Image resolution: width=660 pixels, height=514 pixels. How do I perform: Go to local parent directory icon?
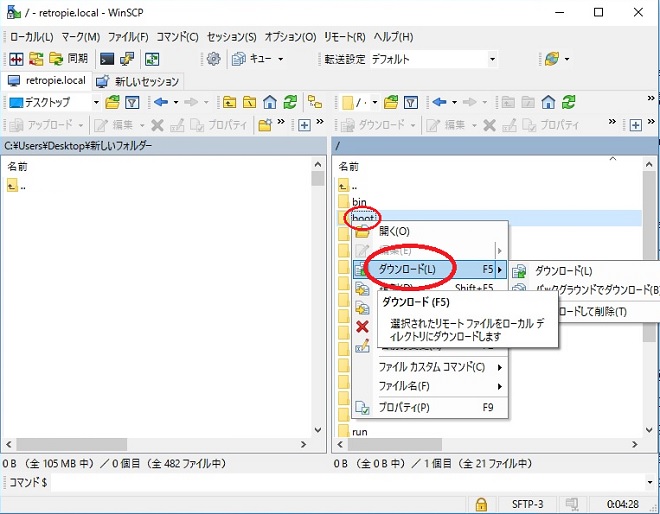coord(229,102)
